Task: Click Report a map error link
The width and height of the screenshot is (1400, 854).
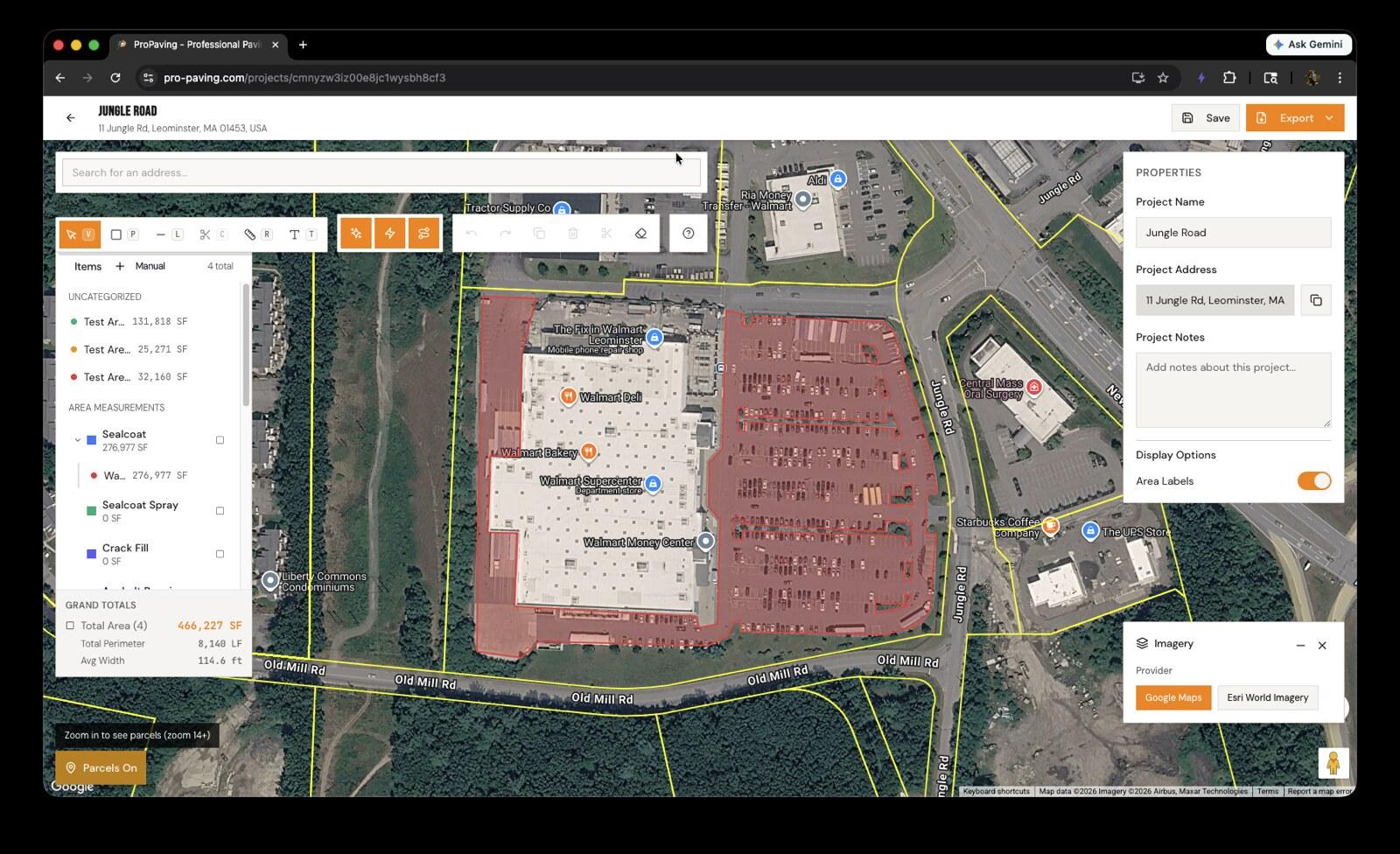Action: [1319, 791]
